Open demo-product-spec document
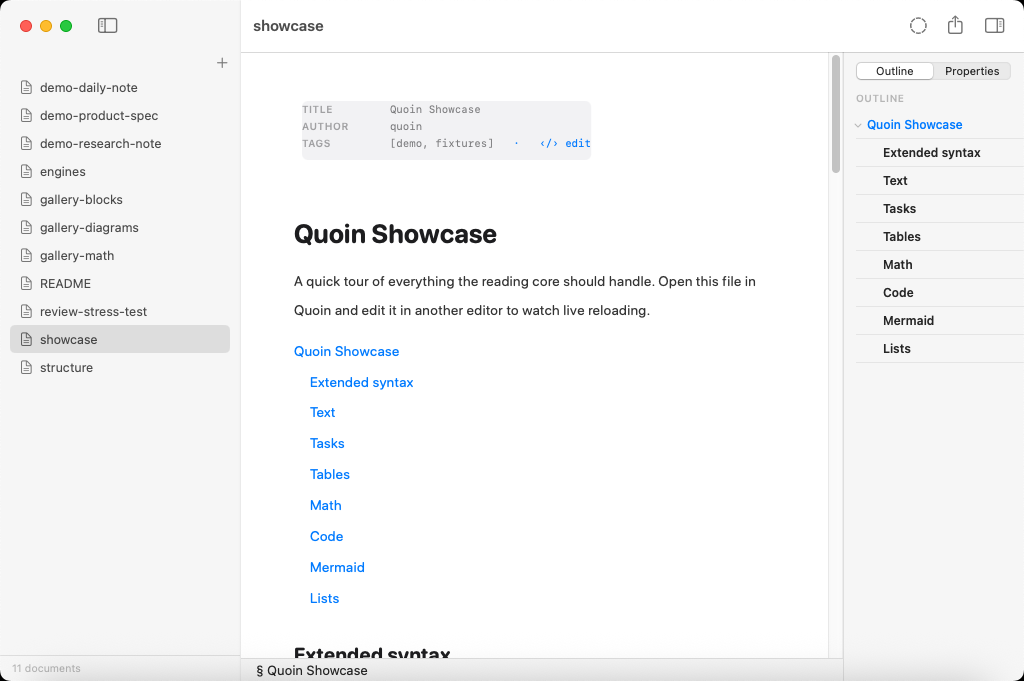The width and height of the screenshot is (1024, 681). pyautogui.click(x=120, y=116)
